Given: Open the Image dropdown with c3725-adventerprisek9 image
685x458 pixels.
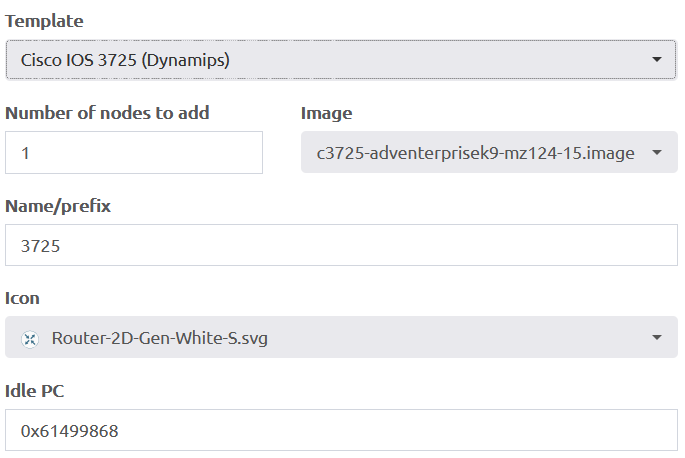Looking at the screenshot, I should (489, 152).
